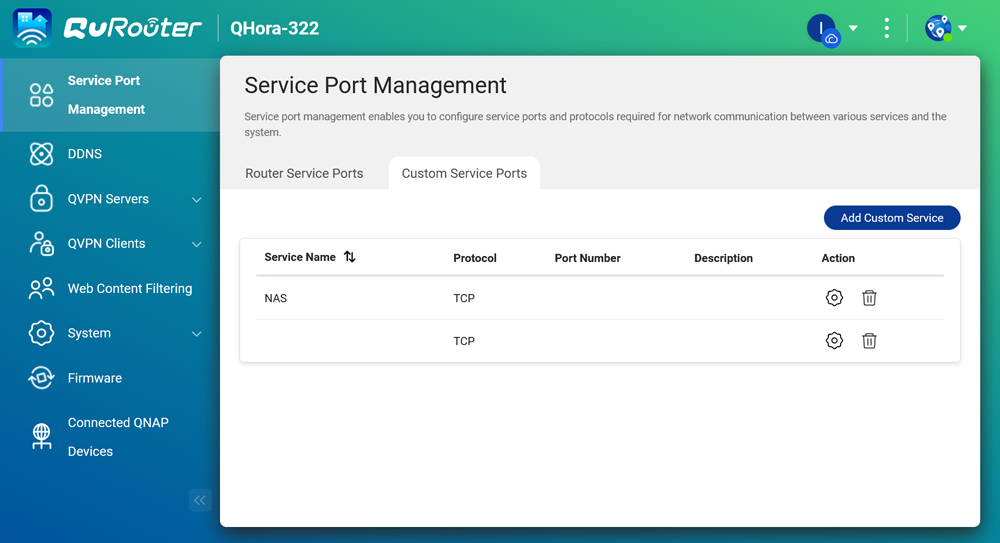Screen dimensions: 1000x543
Task: Open dropdown arrow beside the user avatar
Action: [x=853, y=28]
